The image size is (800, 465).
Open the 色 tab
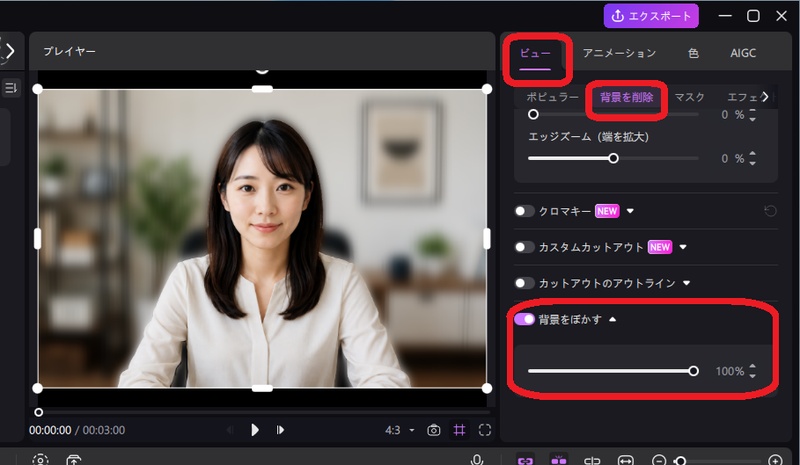(693, 53)
